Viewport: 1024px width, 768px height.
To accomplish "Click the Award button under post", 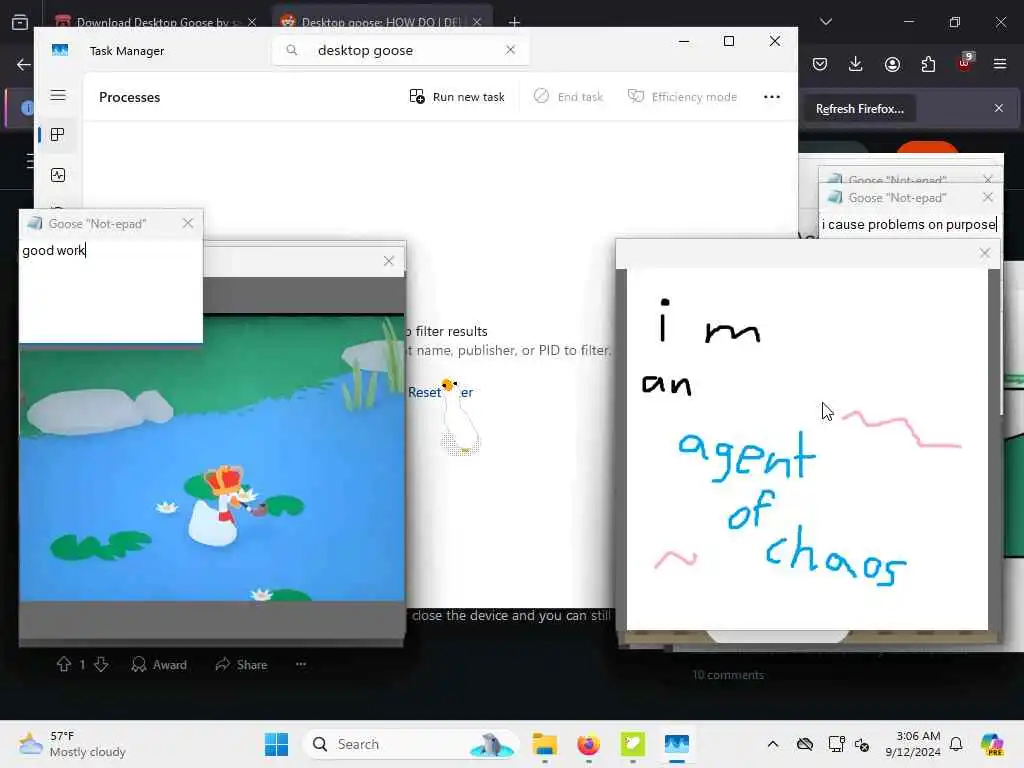I will coord(159,664).
